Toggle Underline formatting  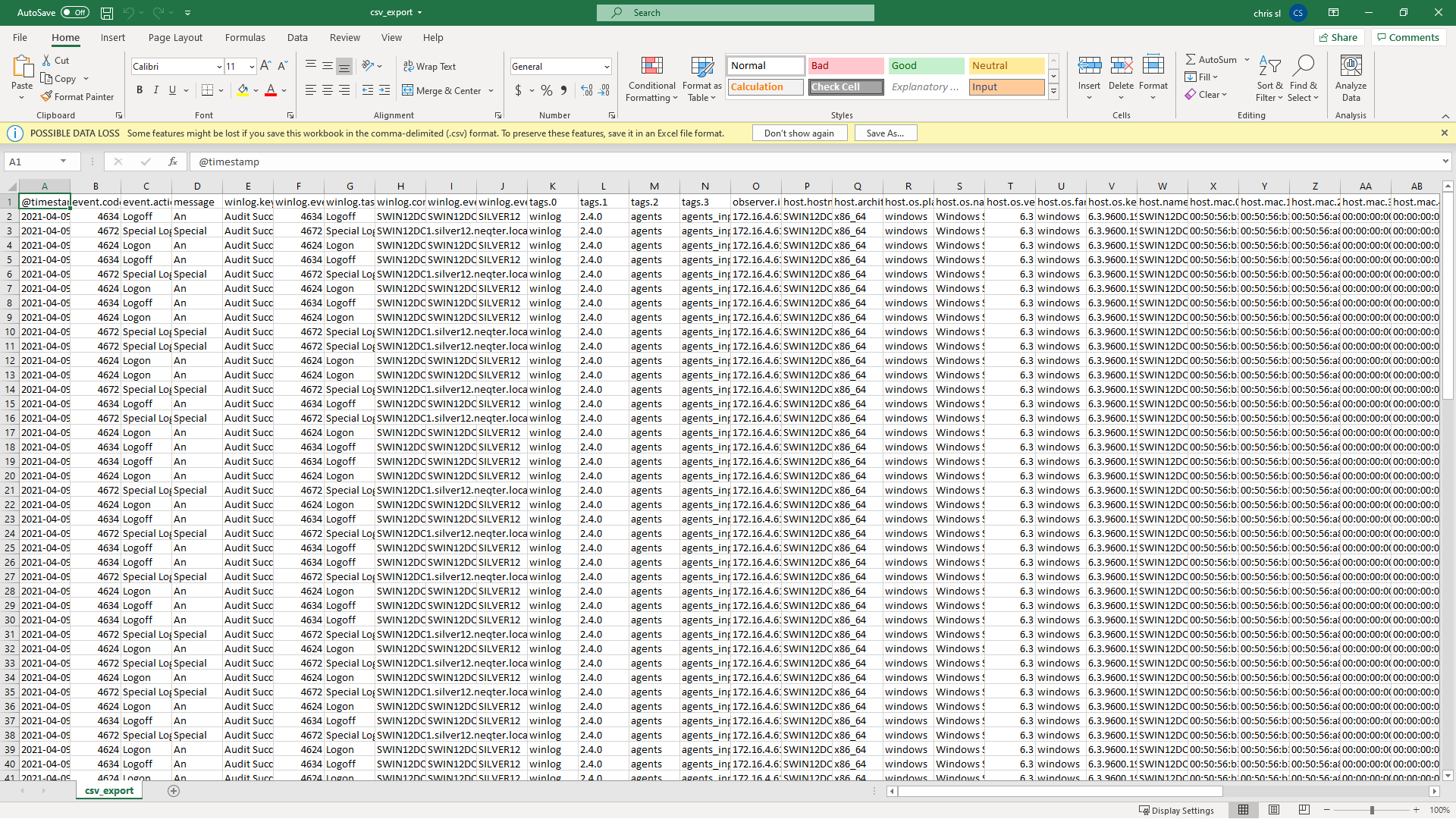(x=173, y=90)
